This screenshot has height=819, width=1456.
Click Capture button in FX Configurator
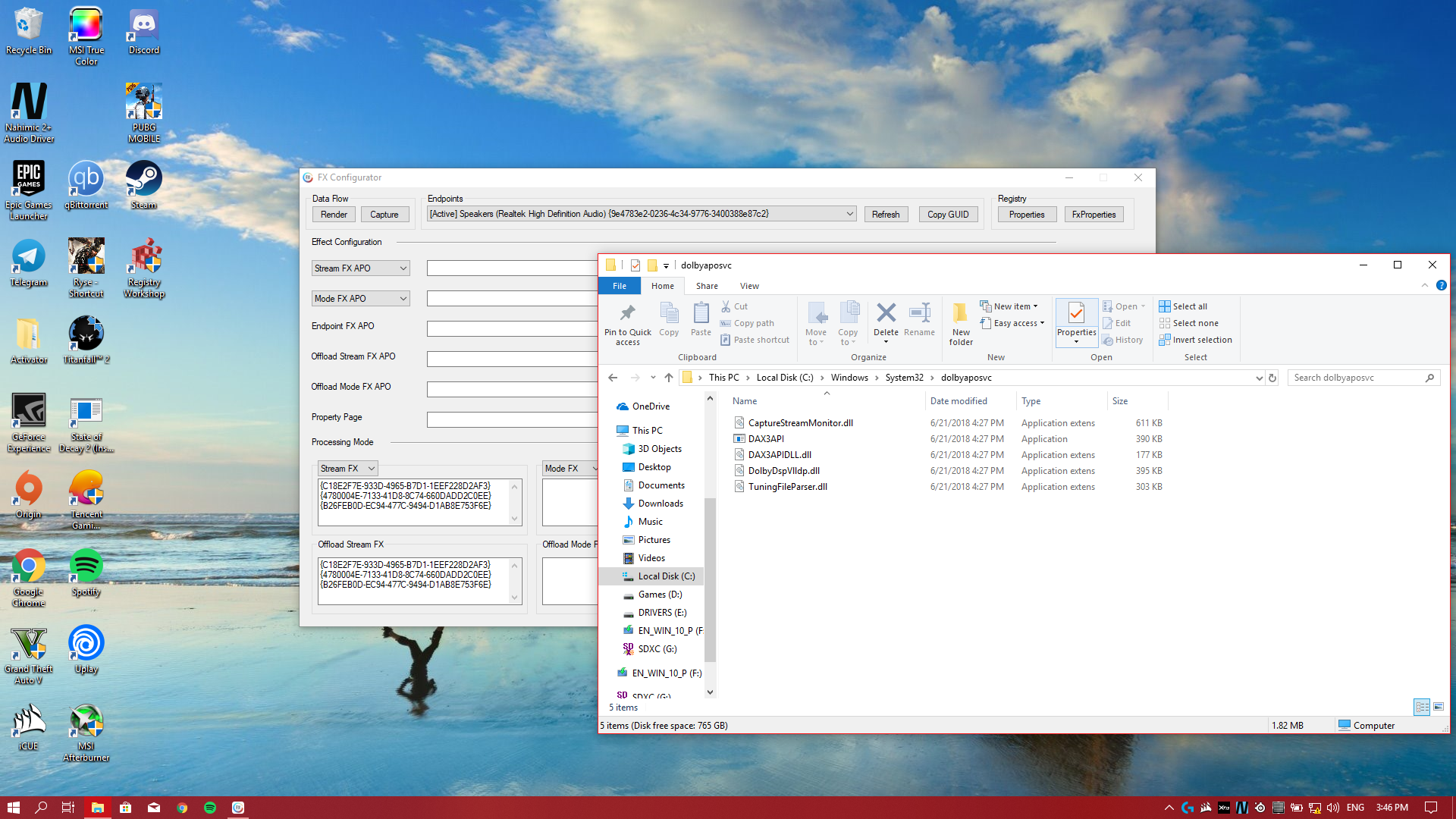(384, 215)
